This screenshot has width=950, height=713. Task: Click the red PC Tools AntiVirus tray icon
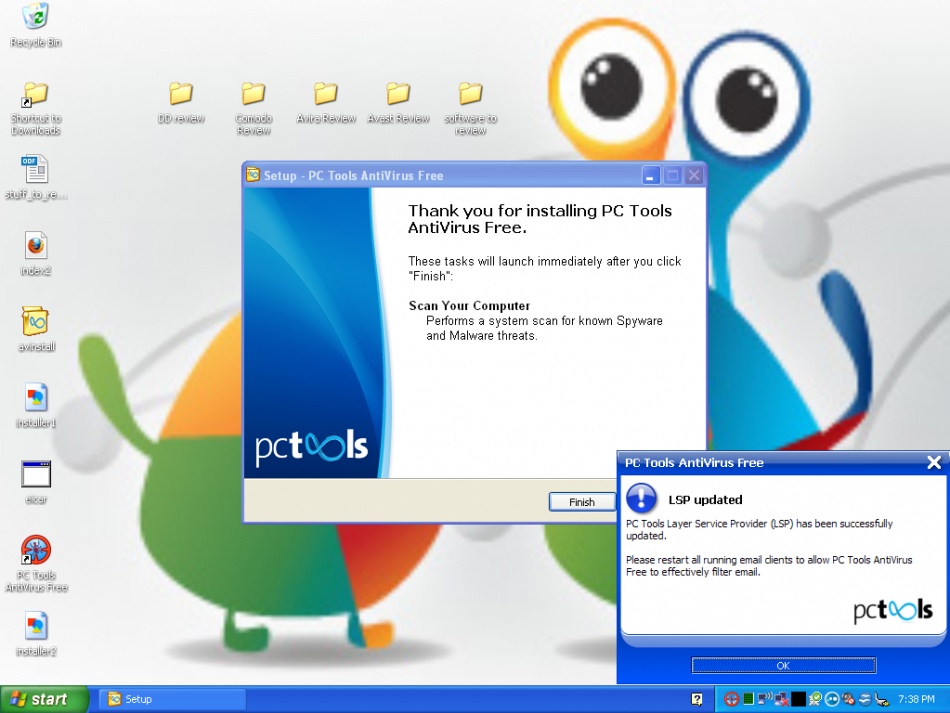(x=731, y=700)
